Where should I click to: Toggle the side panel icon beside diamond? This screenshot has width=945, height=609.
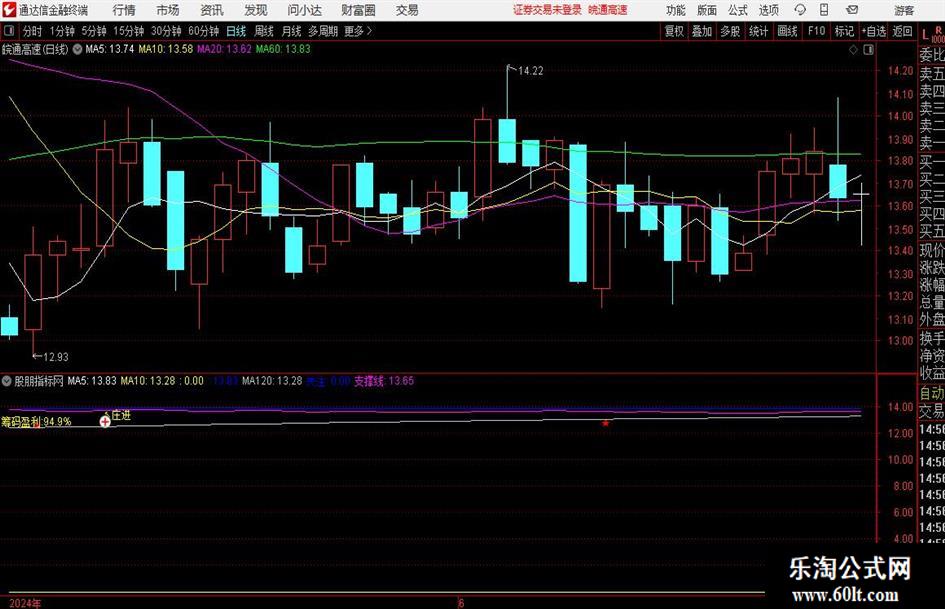pyautogui.click(x=868, y=50)
